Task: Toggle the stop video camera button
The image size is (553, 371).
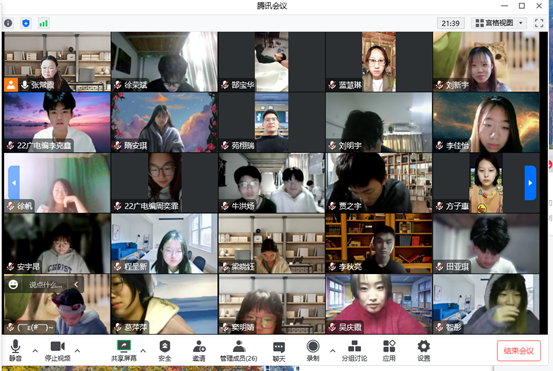Action: tap(57, 351)
